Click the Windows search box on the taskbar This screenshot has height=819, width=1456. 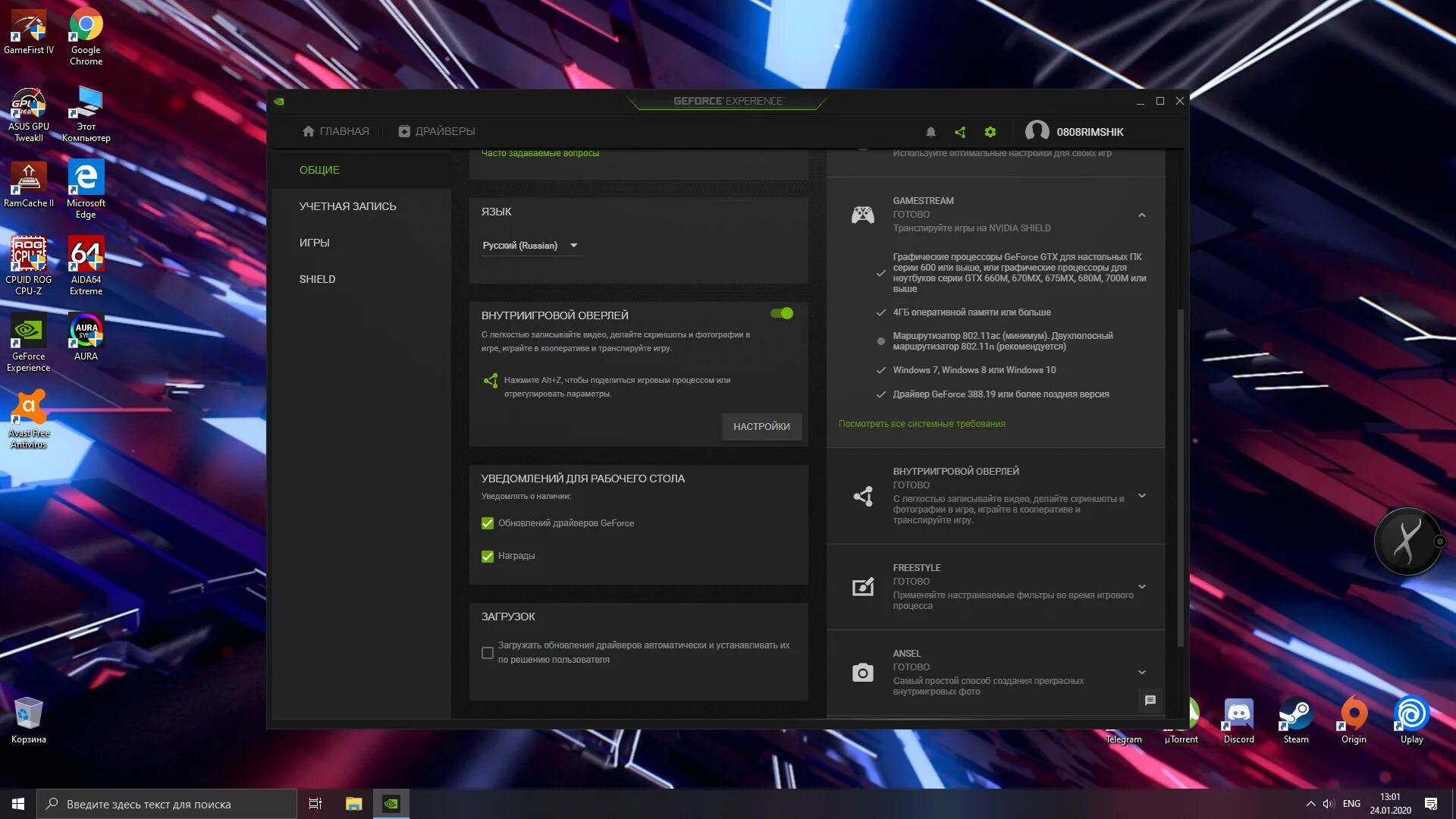[167, 804]
